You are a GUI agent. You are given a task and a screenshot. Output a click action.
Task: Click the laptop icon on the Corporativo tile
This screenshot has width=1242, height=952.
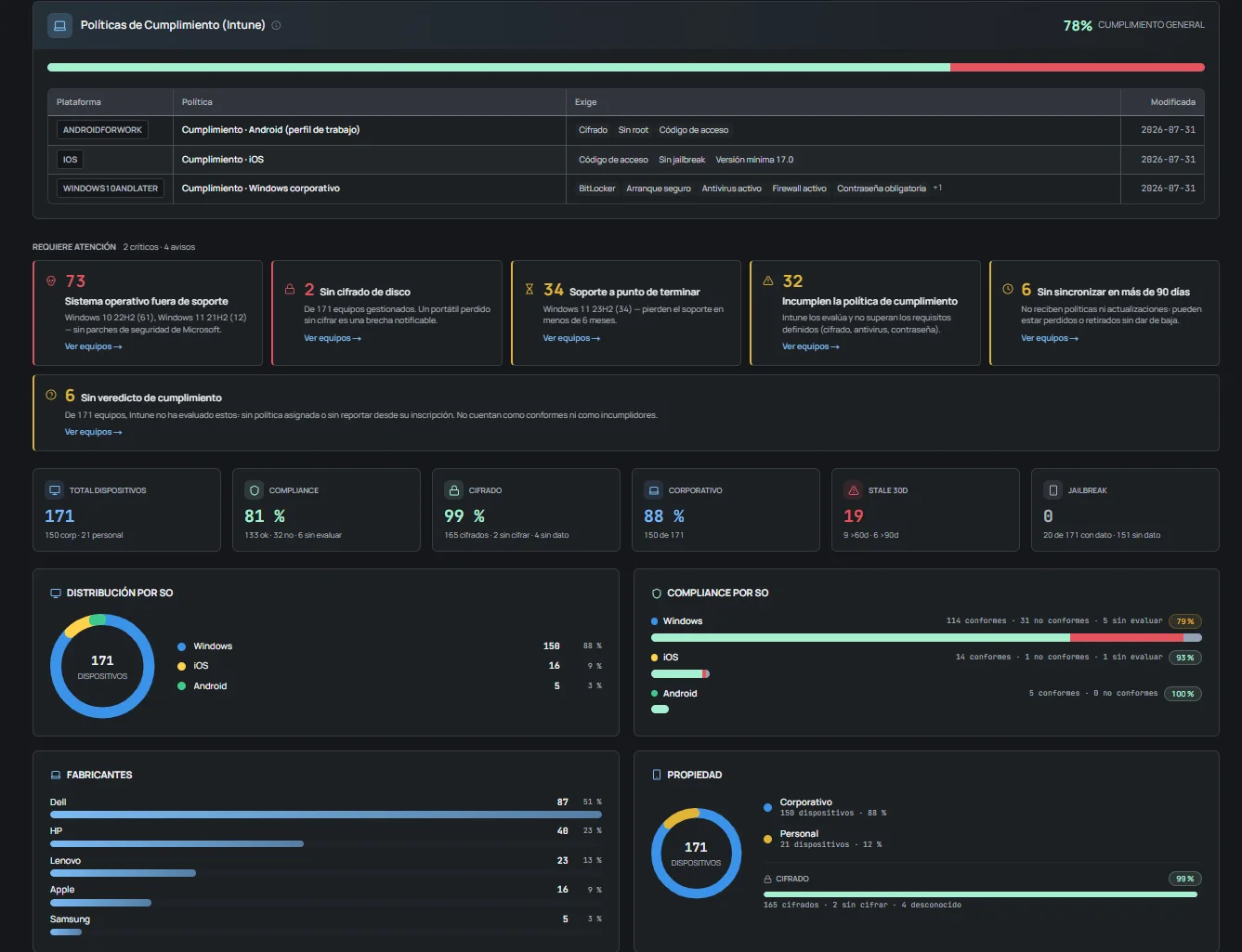tap(654, 490)
